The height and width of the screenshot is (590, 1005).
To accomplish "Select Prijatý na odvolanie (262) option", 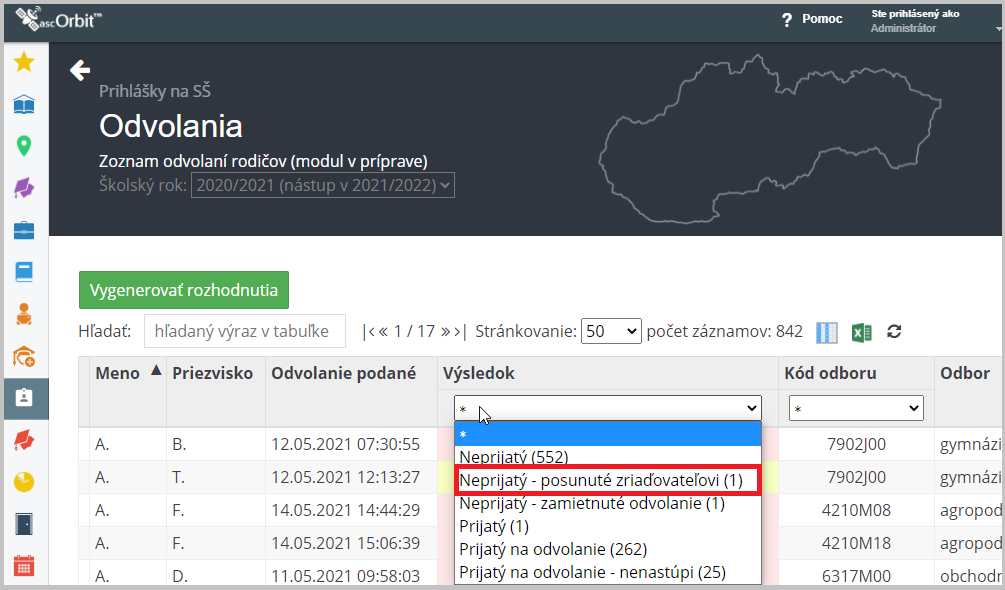I will point(608,550).
